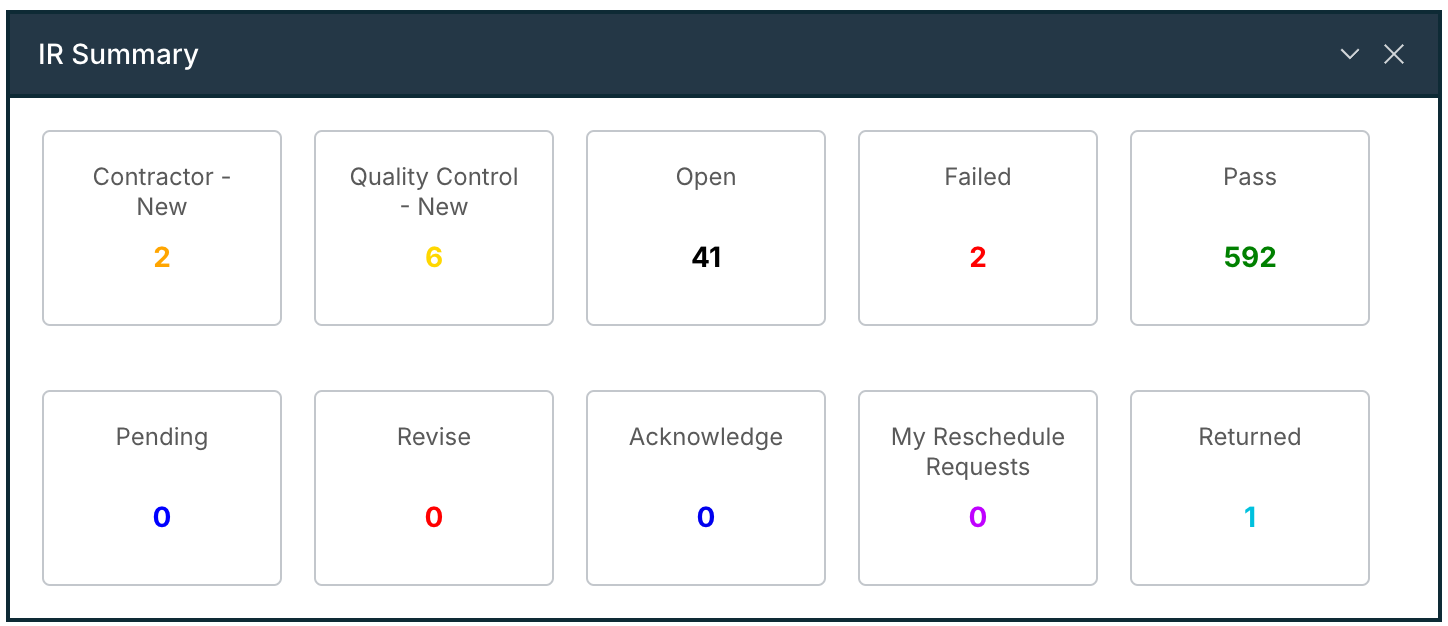Click the IR Summary title text

point(118,55)
